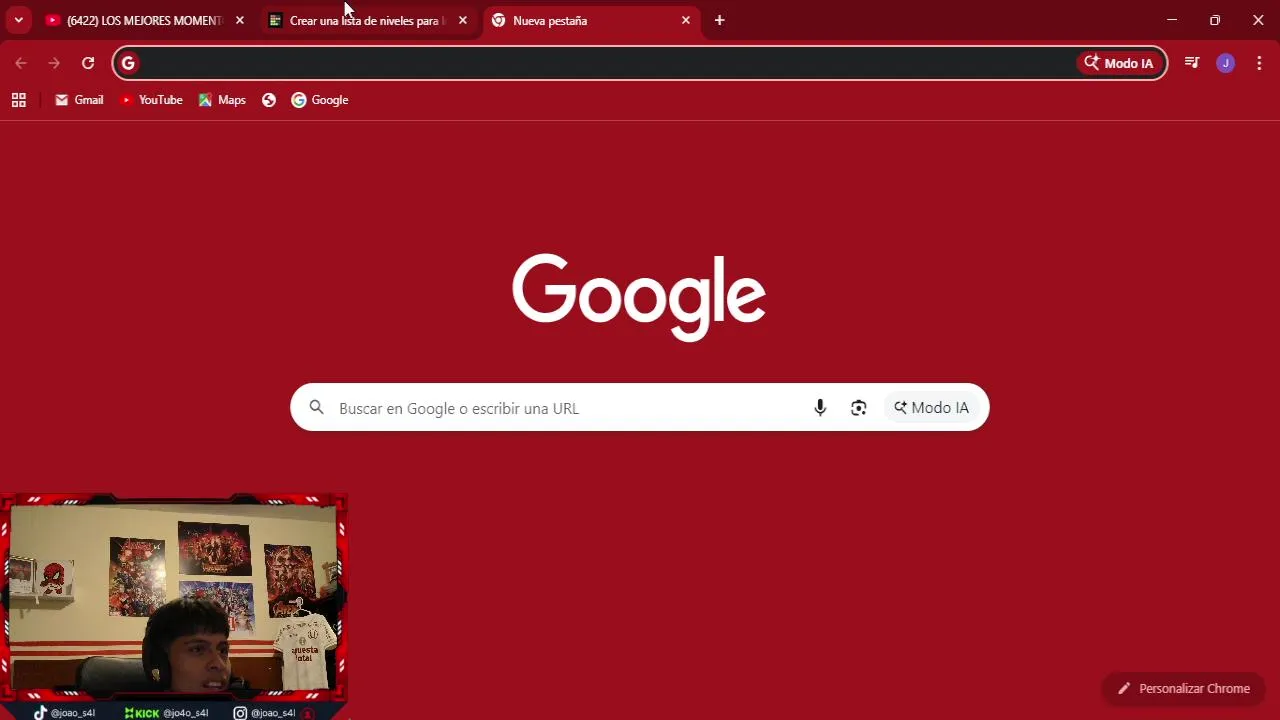Restore down the Chrome window
1280x720 pixels.
(1215, 20)
